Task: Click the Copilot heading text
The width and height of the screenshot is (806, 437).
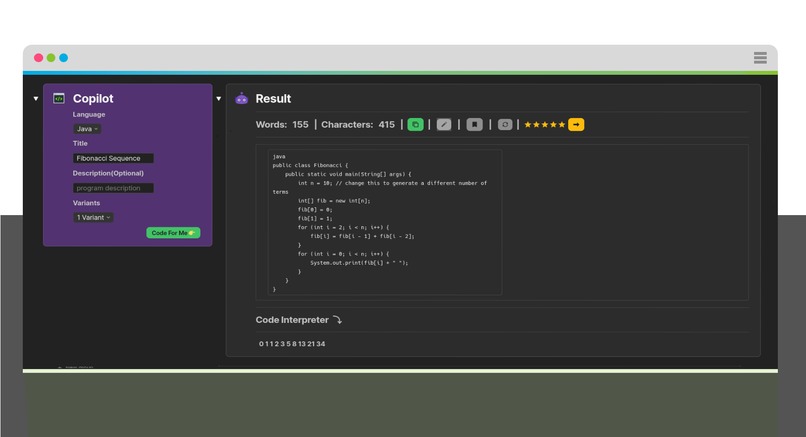Action: [x=93, y=99]
